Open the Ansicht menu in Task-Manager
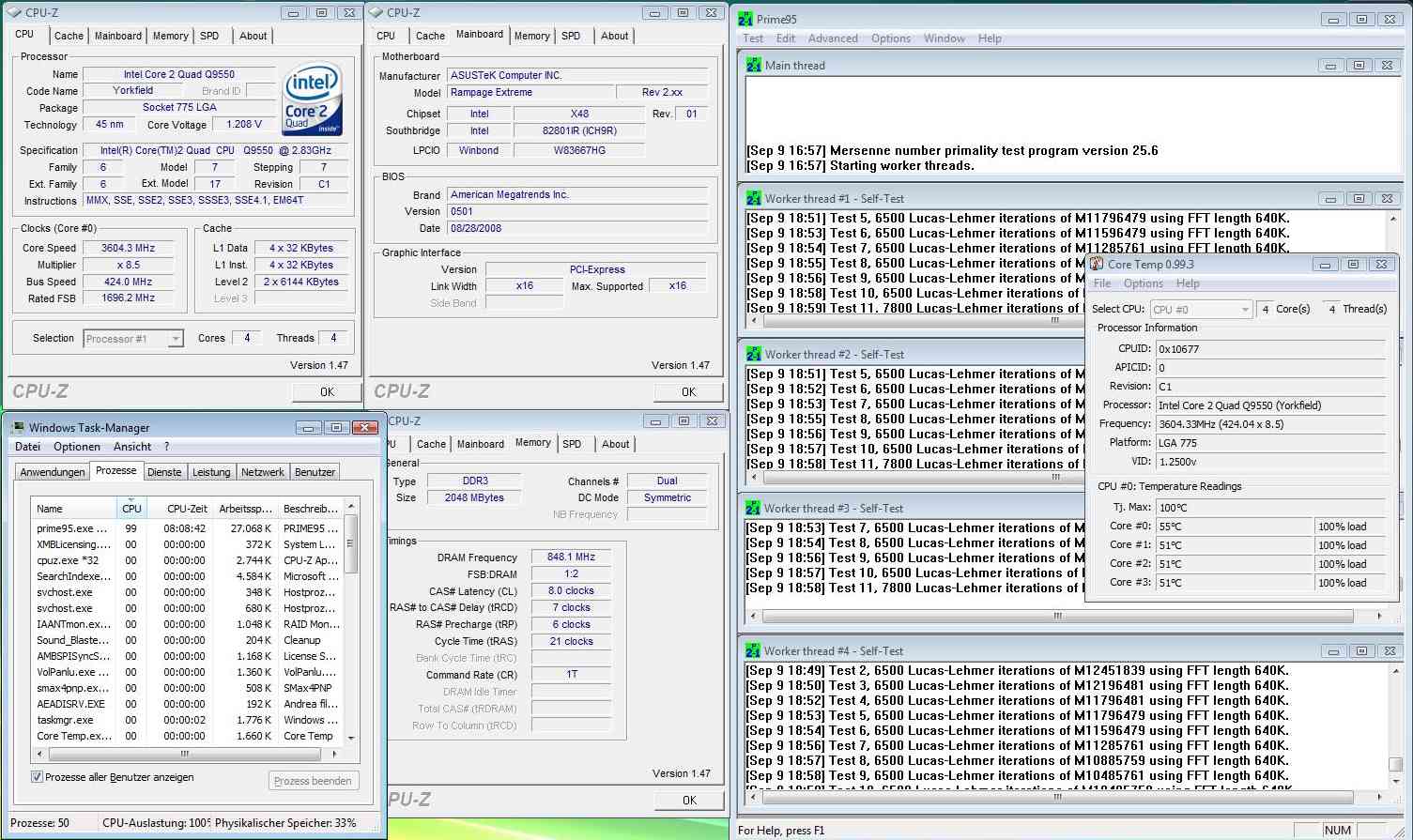 coord(132,447)
